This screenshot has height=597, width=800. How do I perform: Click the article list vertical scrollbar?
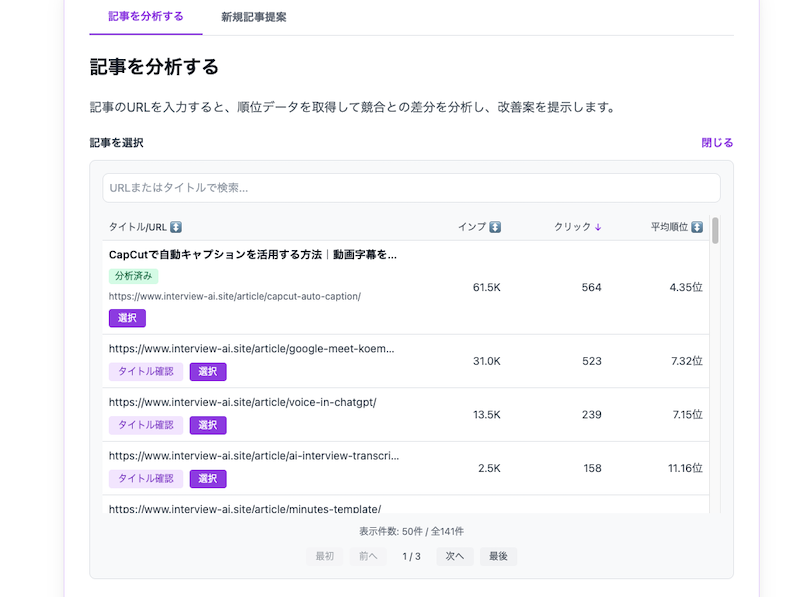pos(715,231)
